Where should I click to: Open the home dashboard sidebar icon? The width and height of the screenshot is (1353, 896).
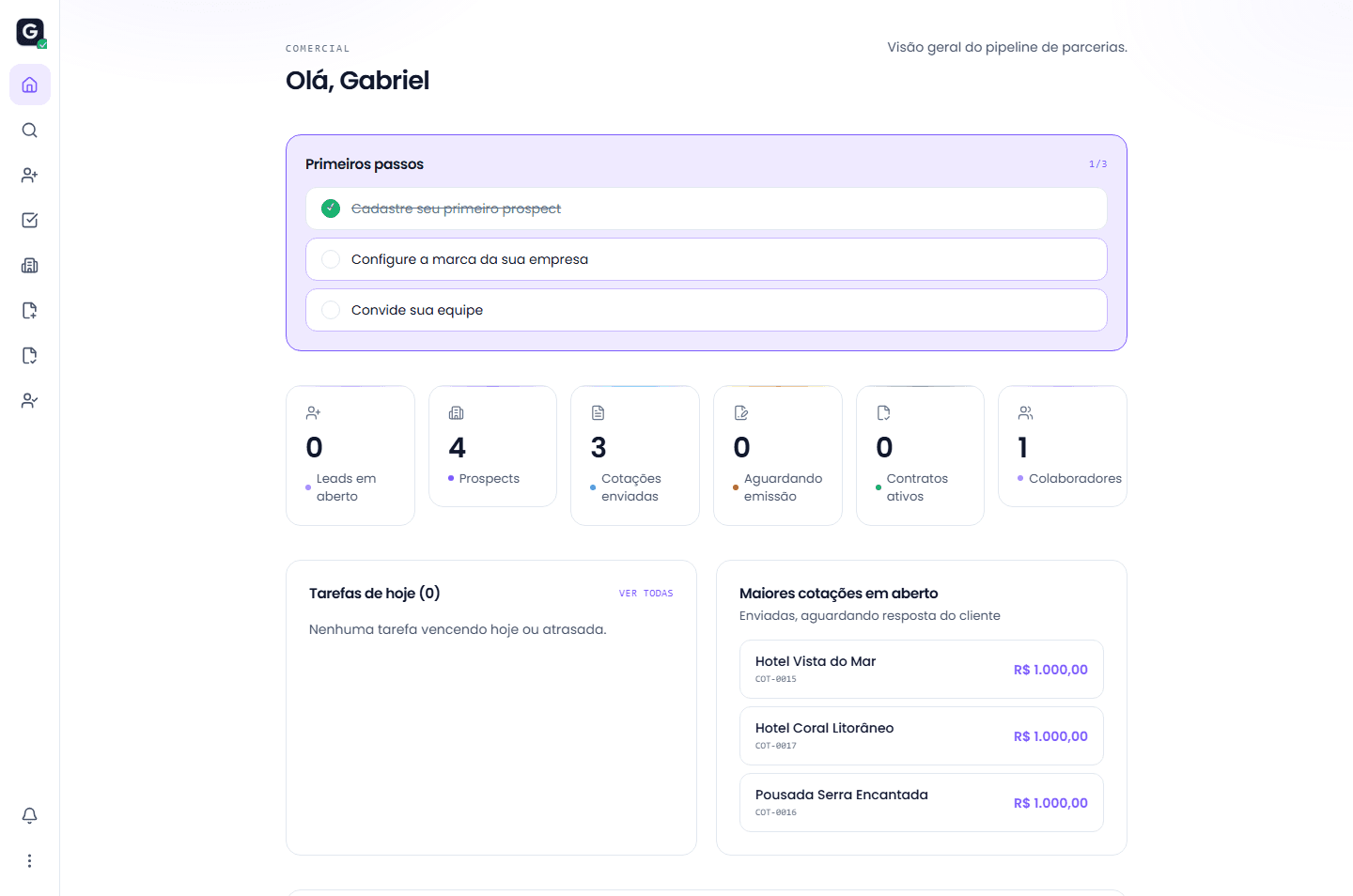30,85
